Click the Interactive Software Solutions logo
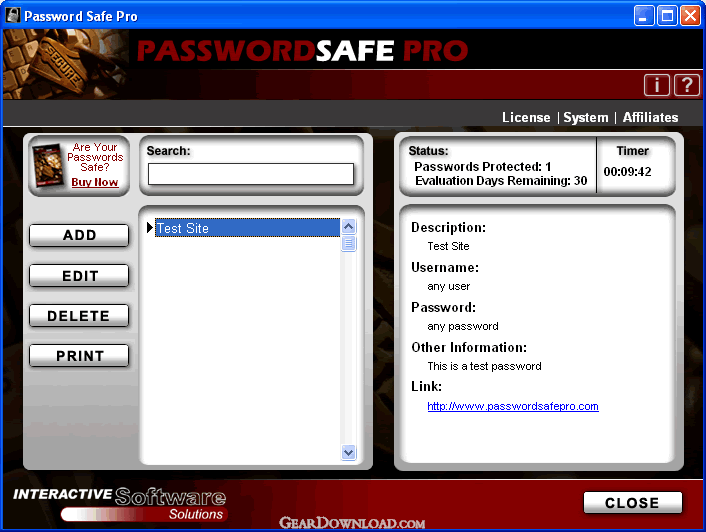This screenshot has height=532, width=706. (120, 503)
